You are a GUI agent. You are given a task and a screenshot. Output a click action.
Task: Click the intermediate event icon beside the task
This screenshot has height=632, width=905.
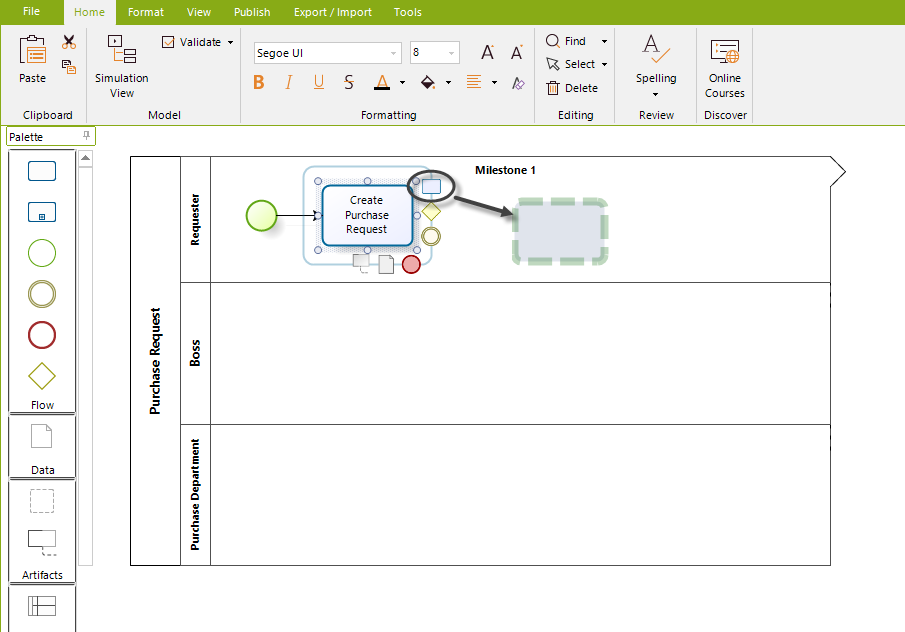coord(431,236)
